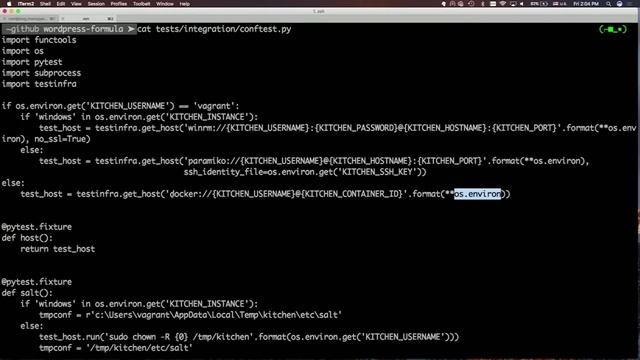
Task: Switch to the second terminal tab
Action: click(87, 18)
